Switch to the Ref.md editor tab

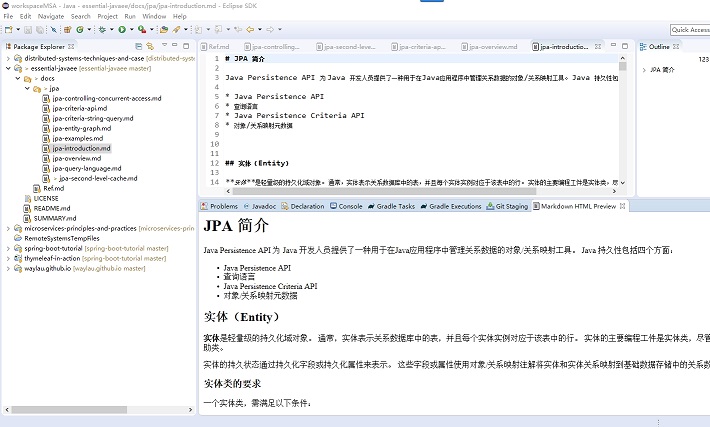pos(215,46)
